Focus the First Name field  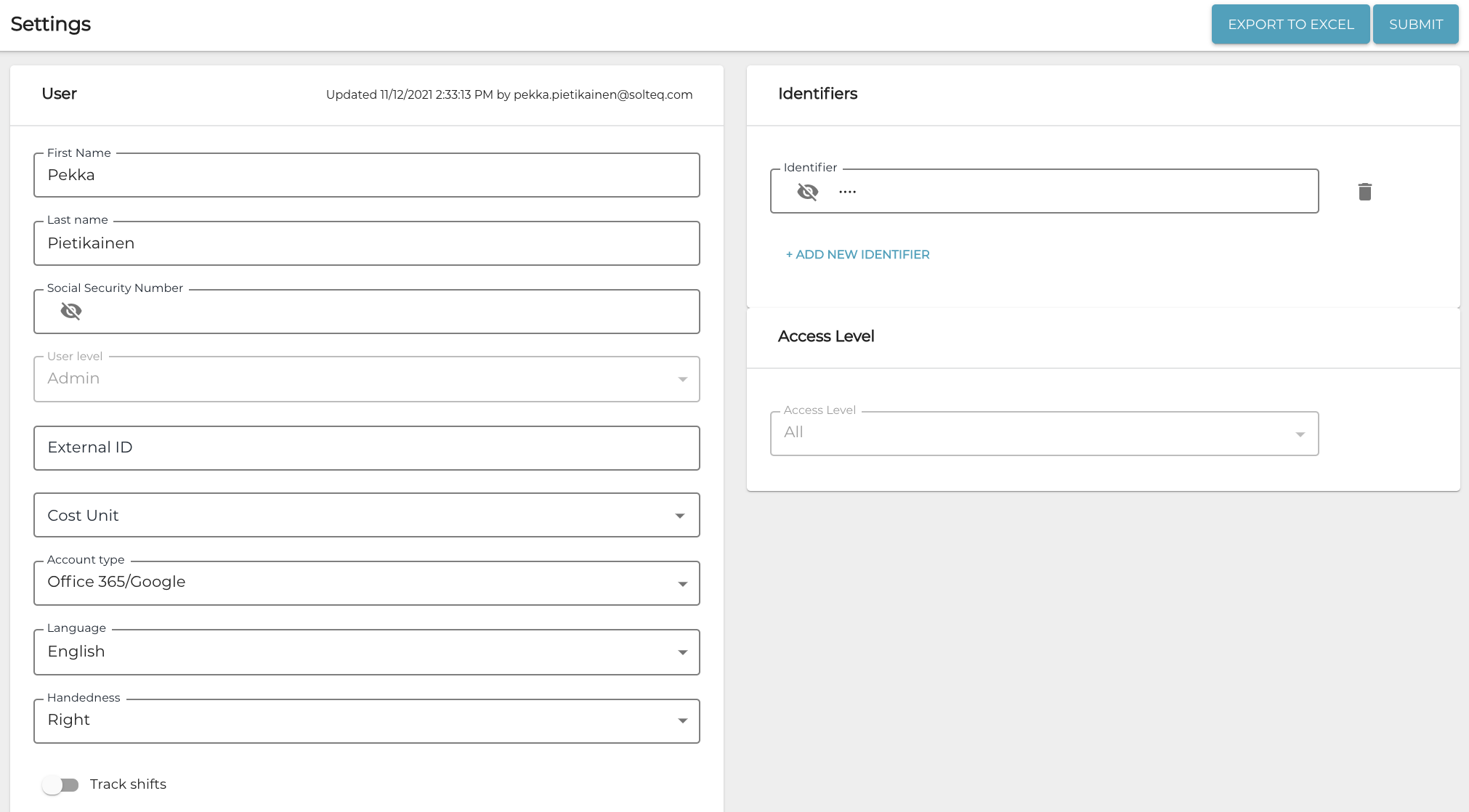coord(366,175)
